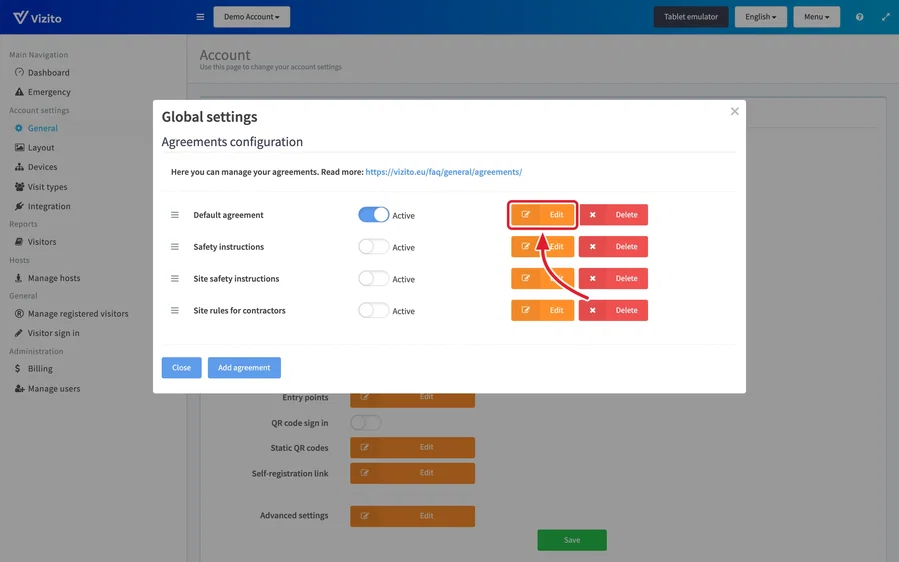Open the Menu dropdown
899x562 pixels.
[816, 17]
